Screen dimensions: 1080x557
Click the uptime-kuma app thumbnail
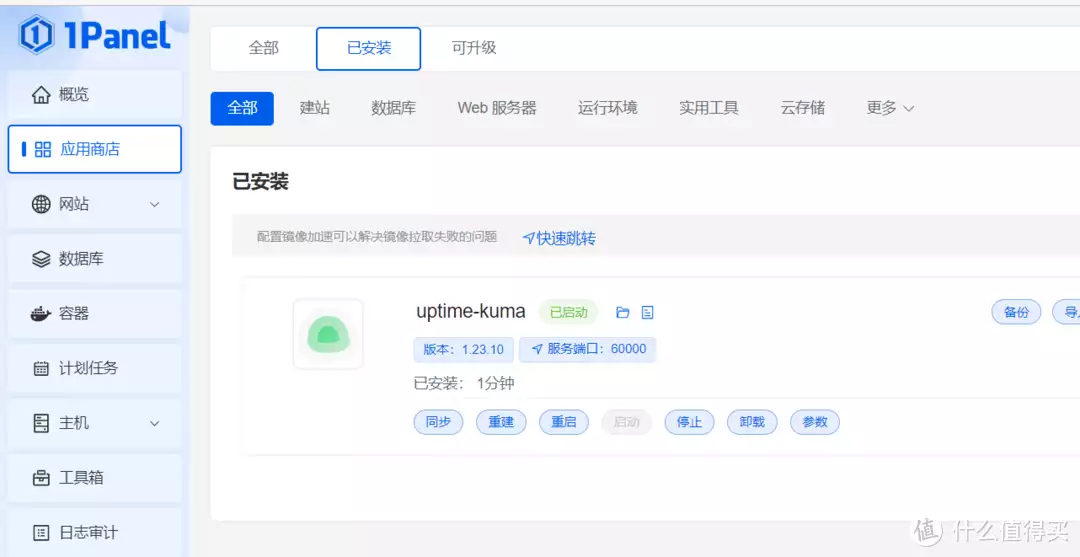328,334
